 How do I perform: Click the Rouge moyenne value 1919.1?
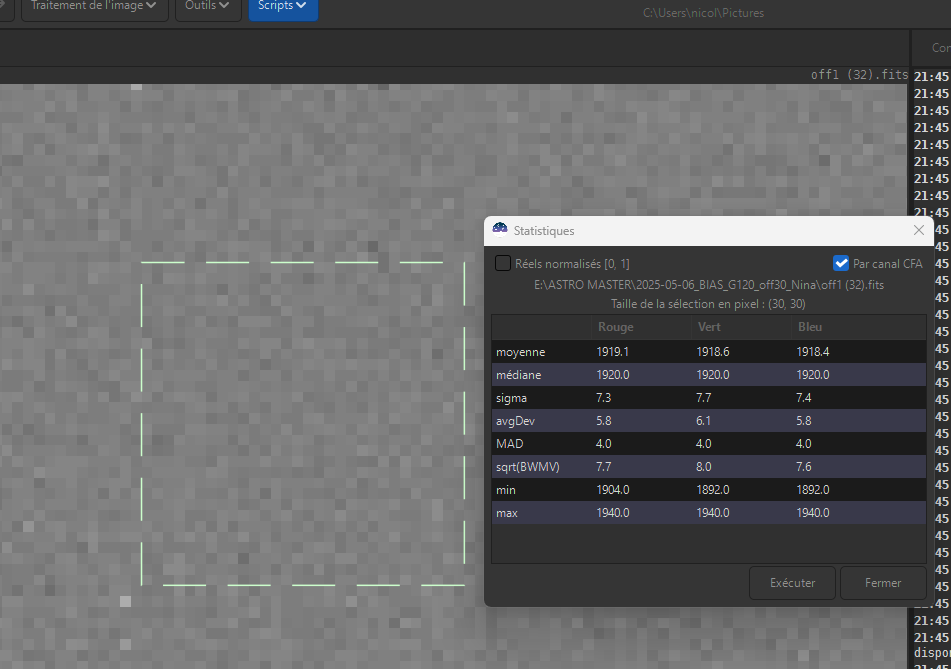click(x=613, y=352)
